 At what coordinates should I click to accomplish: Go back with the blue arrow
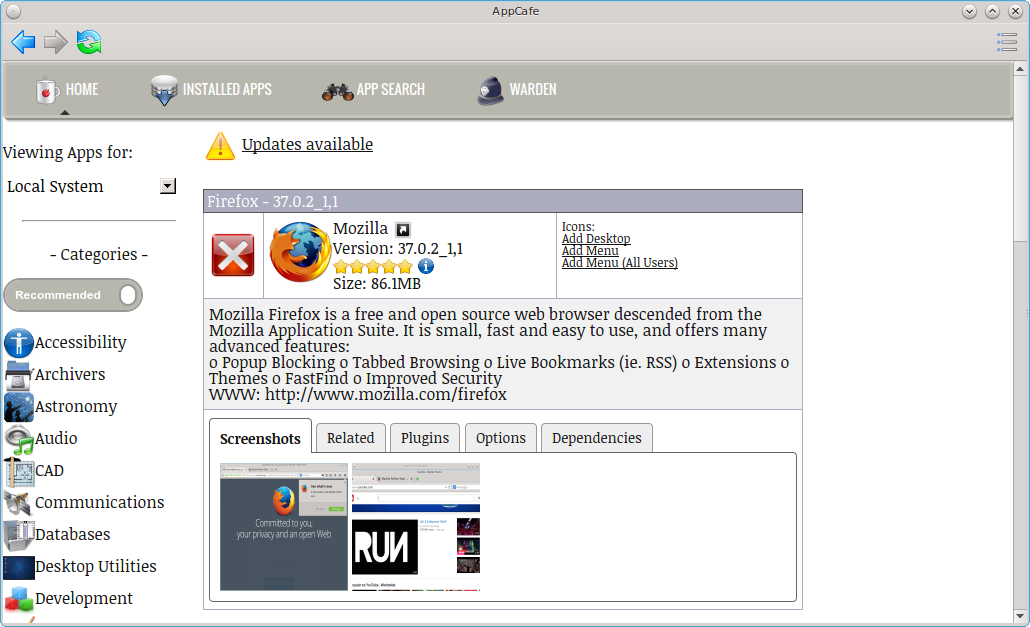click(24, 42)
